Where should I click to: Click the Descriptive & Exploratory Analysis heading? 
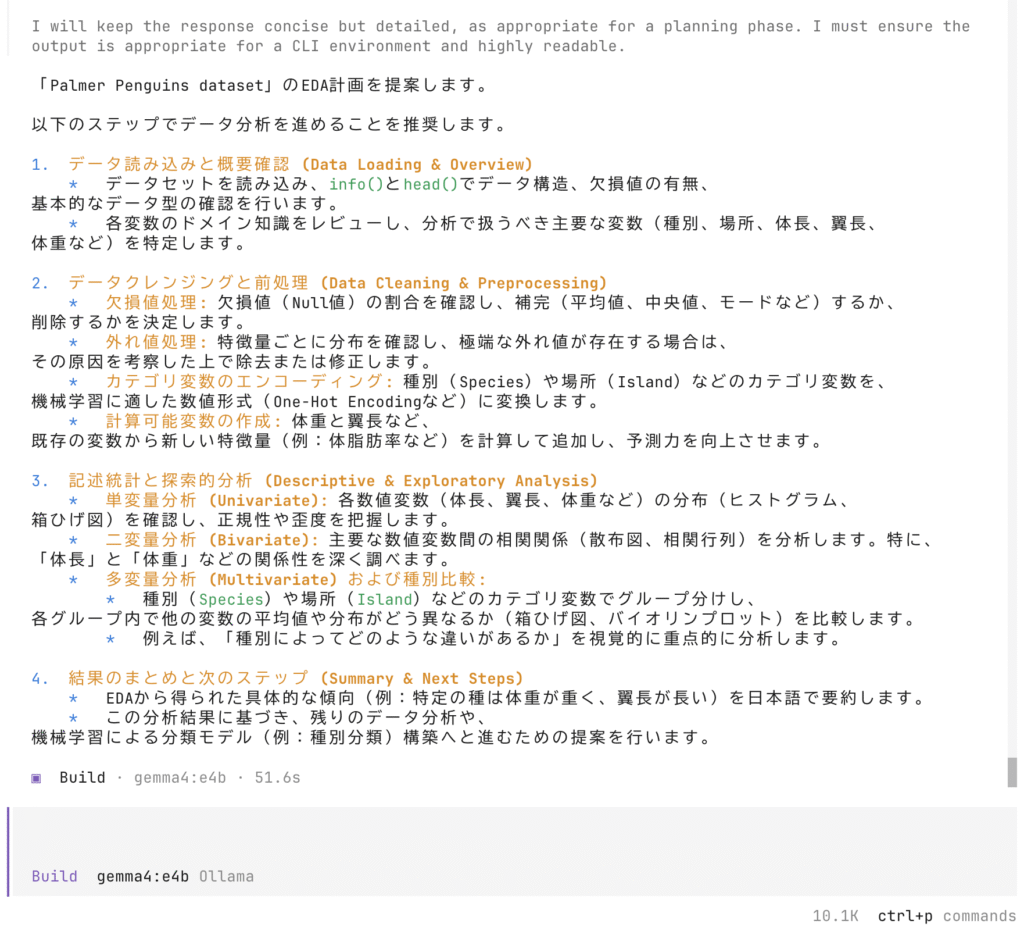[x=333, y=481]
